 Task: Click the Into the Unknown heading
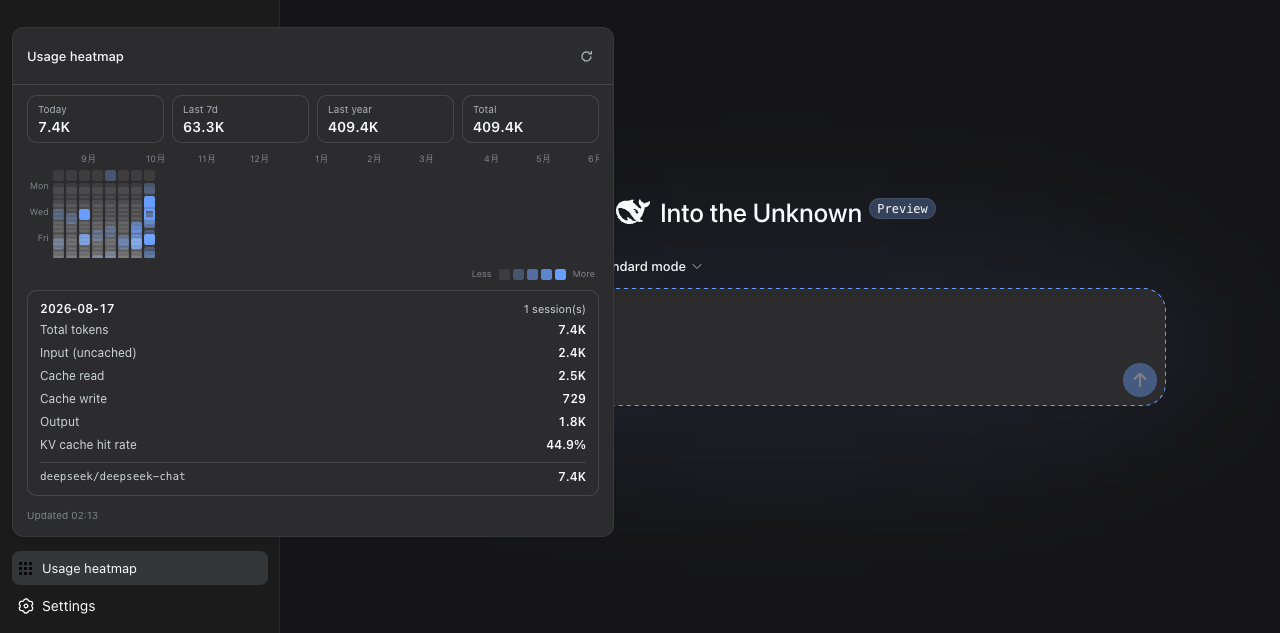pyautogui.click(x=761, y=213)
